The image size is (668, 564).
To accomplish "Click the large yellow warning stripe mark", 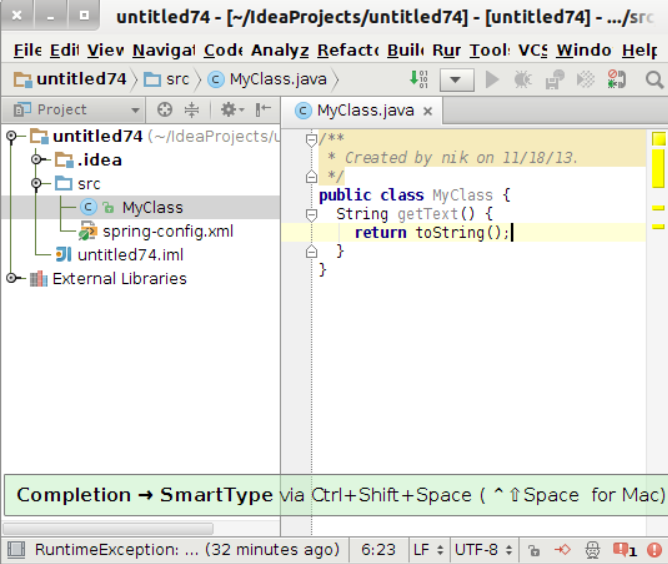I will point(659,168).
